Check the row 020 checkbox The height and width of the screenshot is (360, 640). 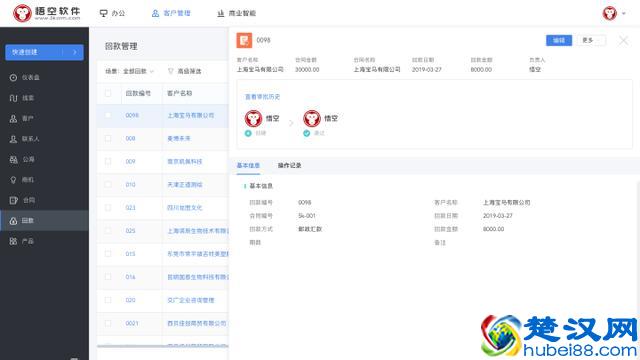(108, 300)
